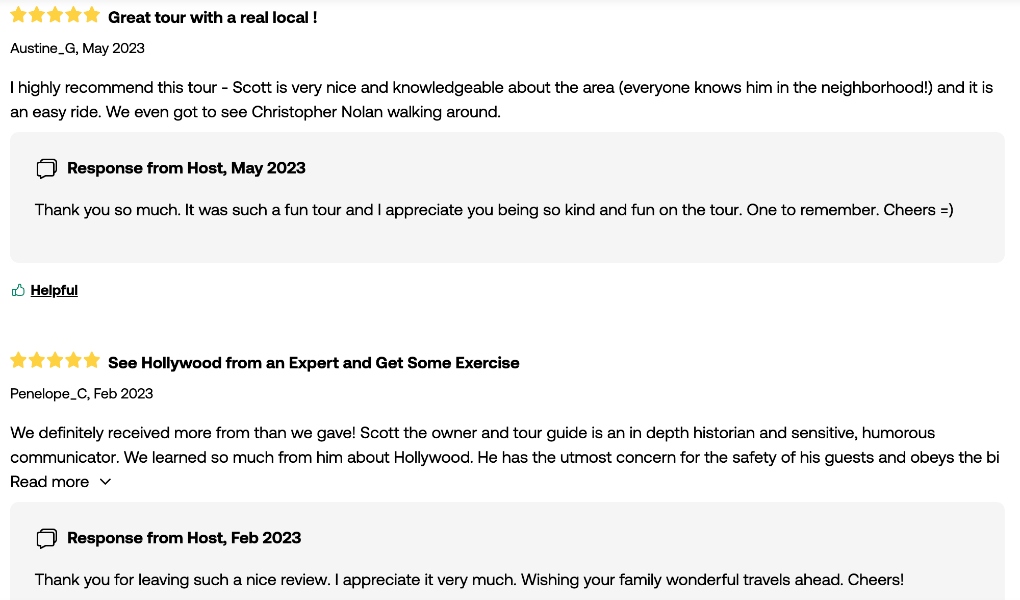Select the middle star in Penelope_C's rating

pyautogui.click(x=55, y=360)
